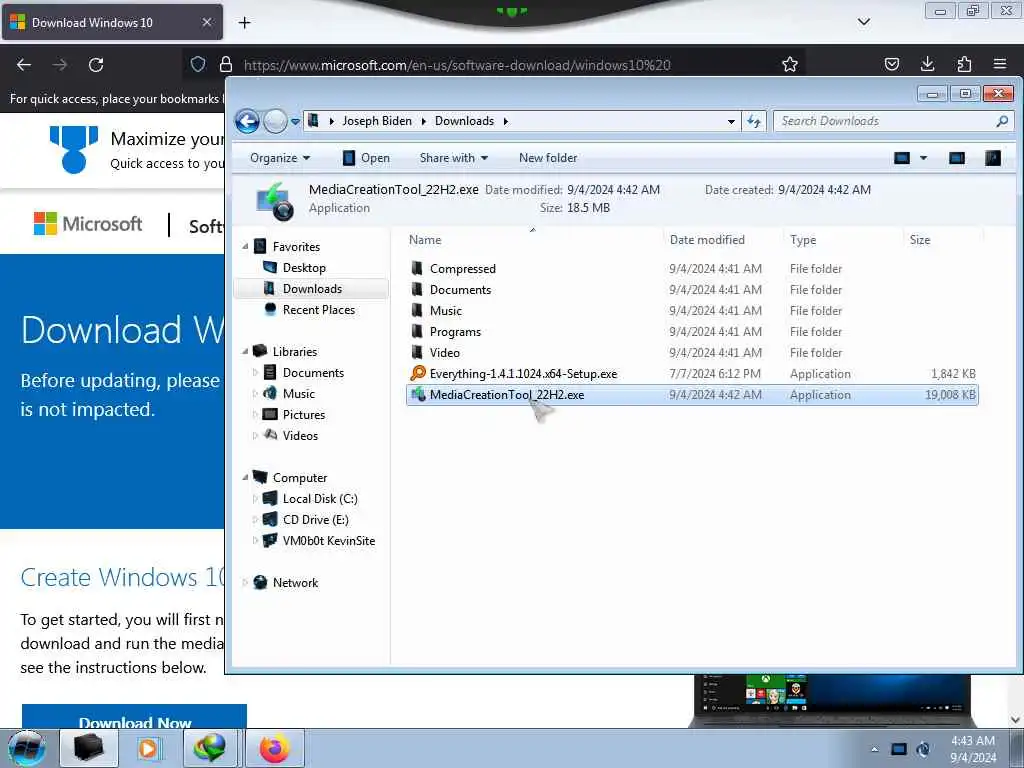Toggle the preview pane icon
Viewport: 1024px width, 768px height.
pyautogui.click(x=957, y=158)
